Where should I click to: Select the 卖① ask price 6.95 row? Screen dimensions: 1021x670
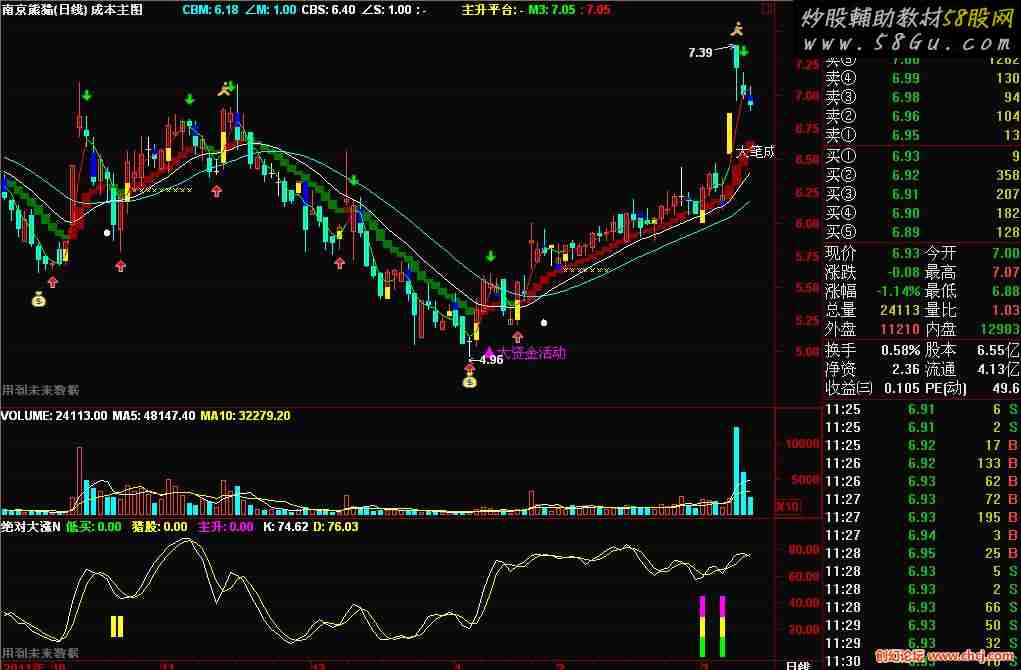tap(921, 135)
